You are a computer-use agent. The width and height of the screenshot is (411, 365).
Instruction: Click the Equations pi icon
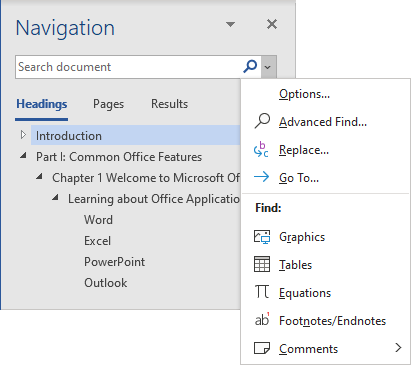262,292
